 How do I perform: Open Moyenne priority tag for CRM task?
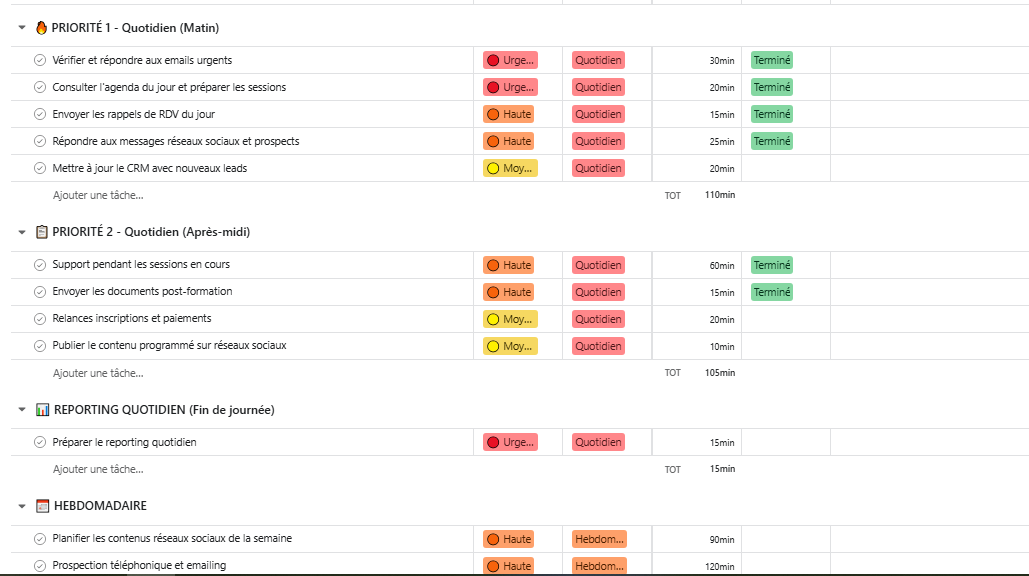coord(511,168)
